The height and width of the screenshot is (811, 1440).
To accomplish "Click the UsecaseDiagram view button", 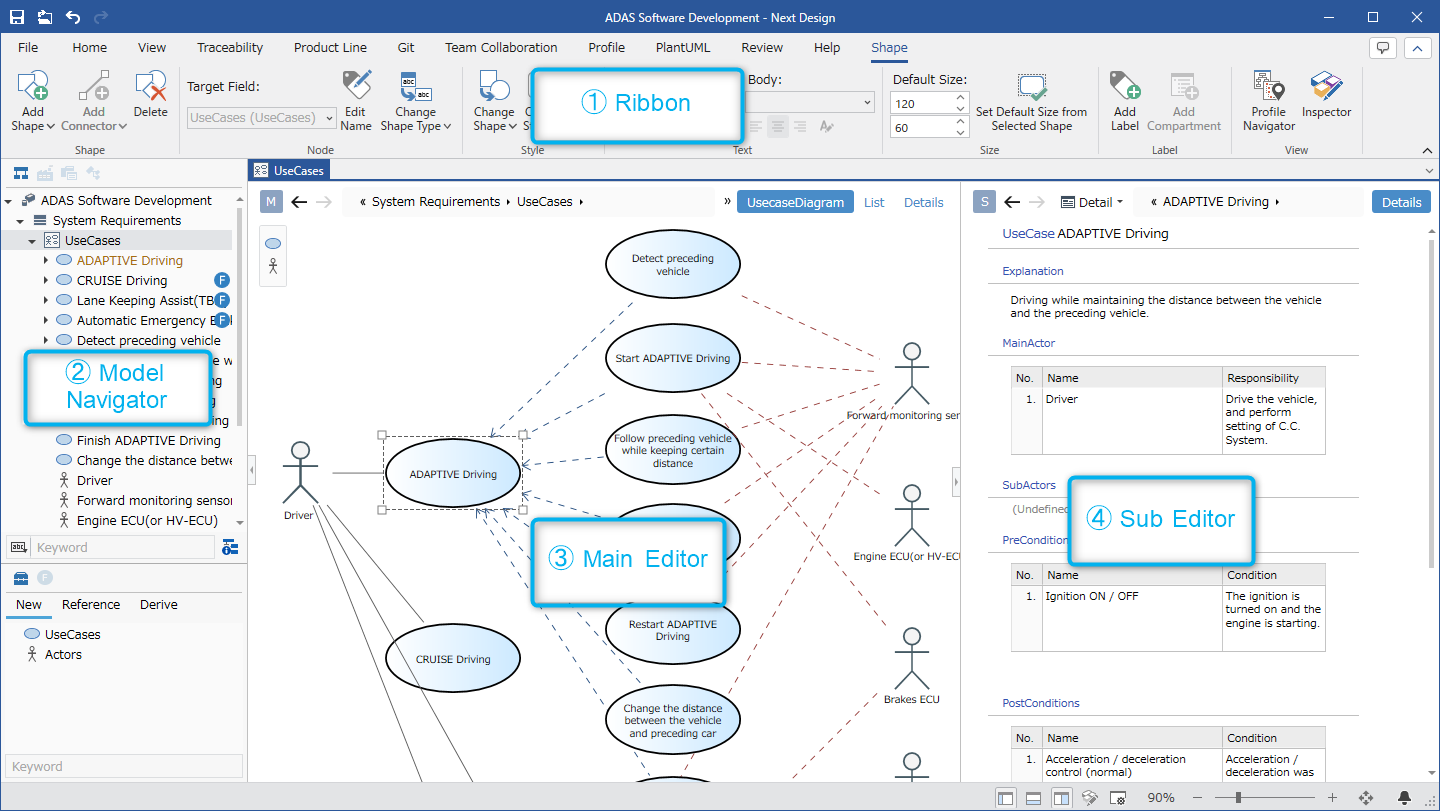I will click(795, 202).
